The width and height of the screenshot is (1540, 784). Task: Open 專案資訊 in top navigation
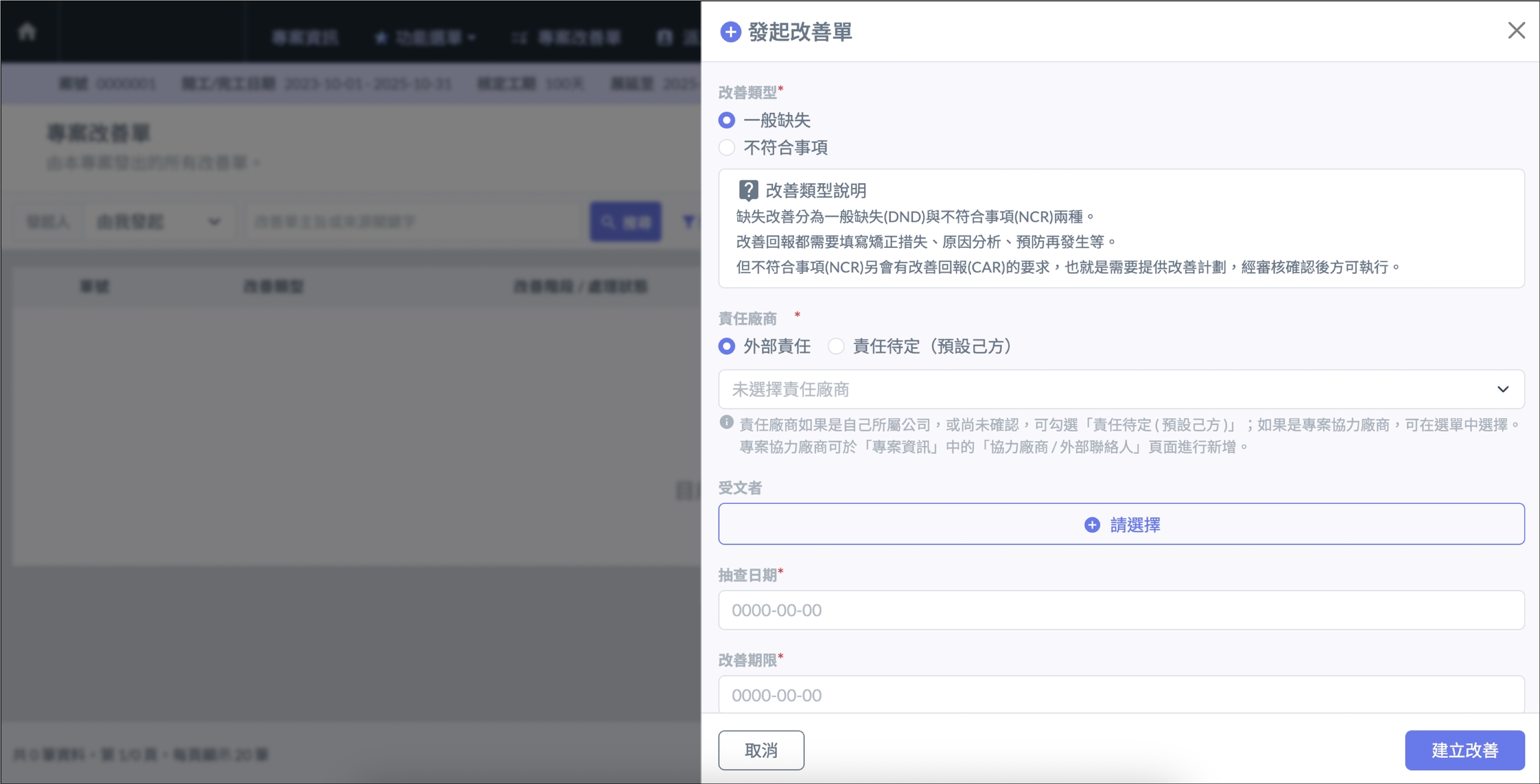pyautogui.click(x=305, y=38)
